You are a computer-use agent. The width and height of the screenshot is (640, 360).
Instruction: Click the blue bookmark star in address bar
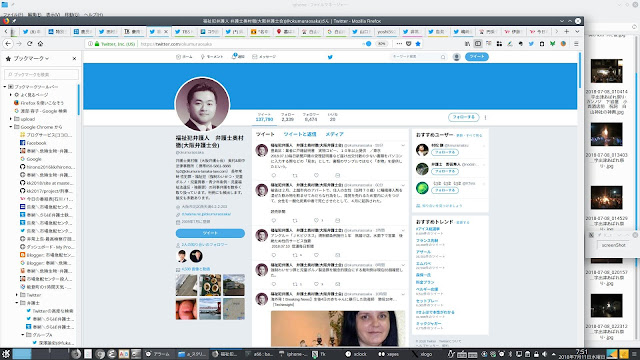click(x=418, y=44)
